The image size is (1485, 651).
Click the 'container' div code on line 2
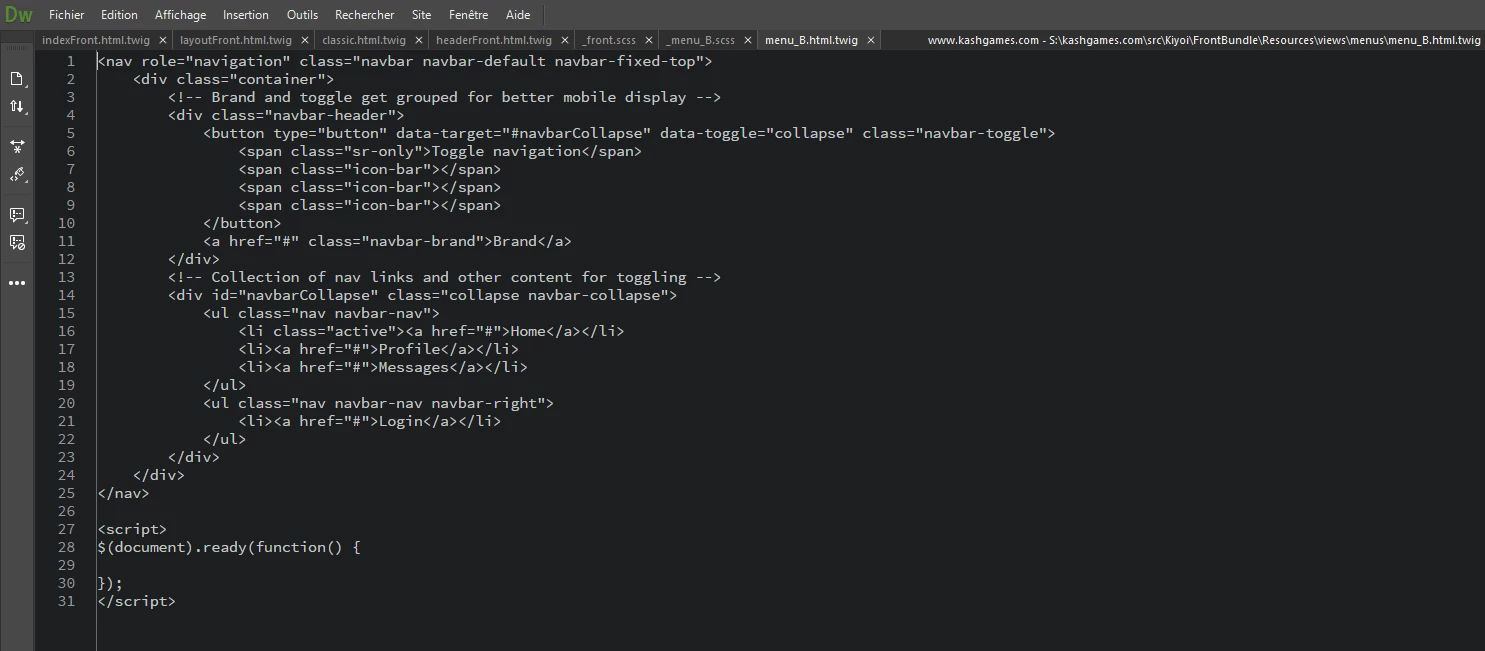(x=233, y=79)
